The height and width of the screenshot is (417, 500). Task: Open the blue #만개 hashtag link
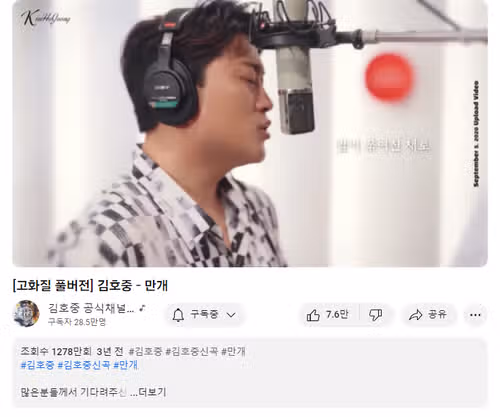[x=126, y=365]
